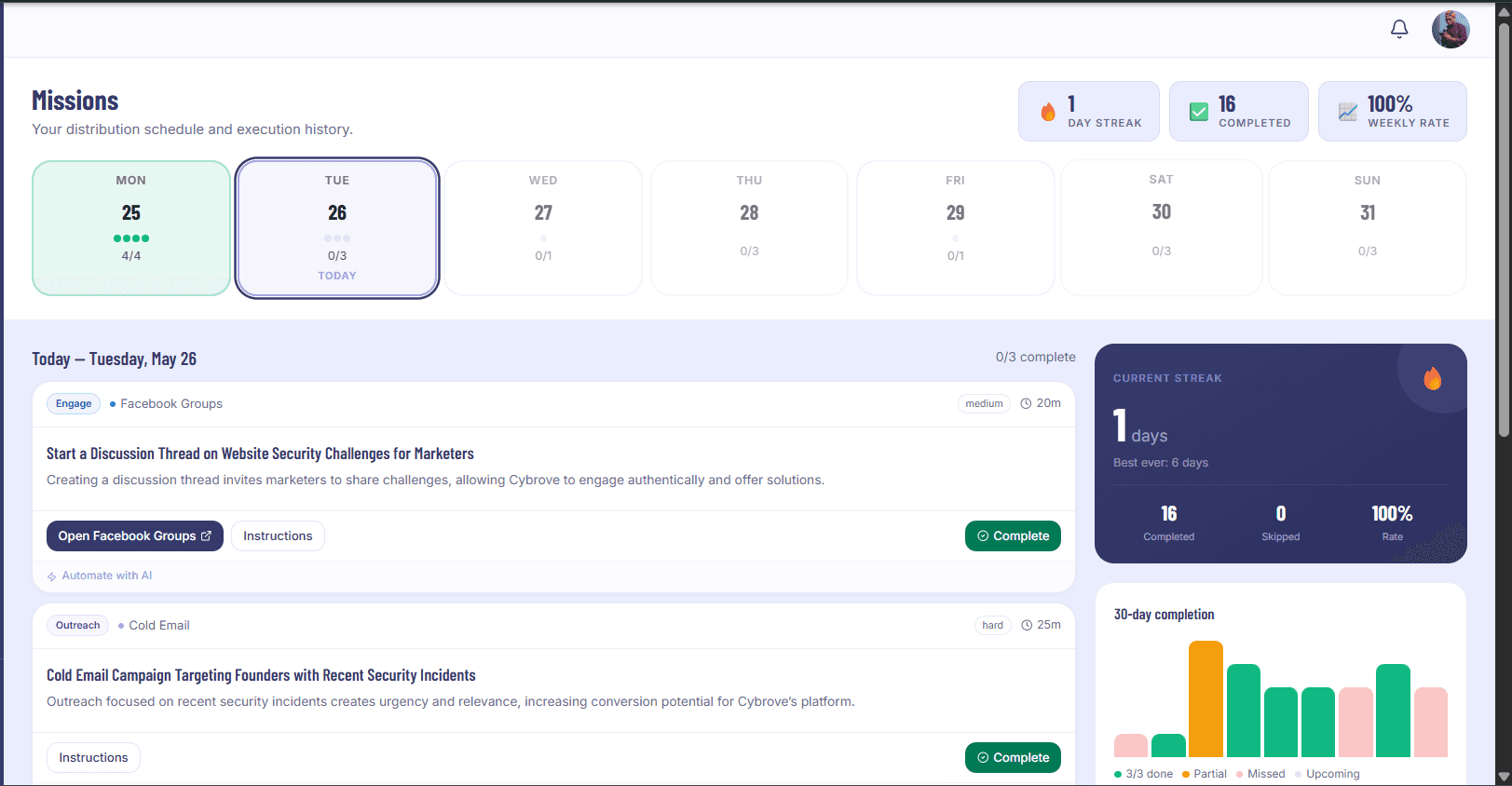Click the 16 Completed stat in streak panel
Screen dimensions: 1512x786
[1169, 523]
